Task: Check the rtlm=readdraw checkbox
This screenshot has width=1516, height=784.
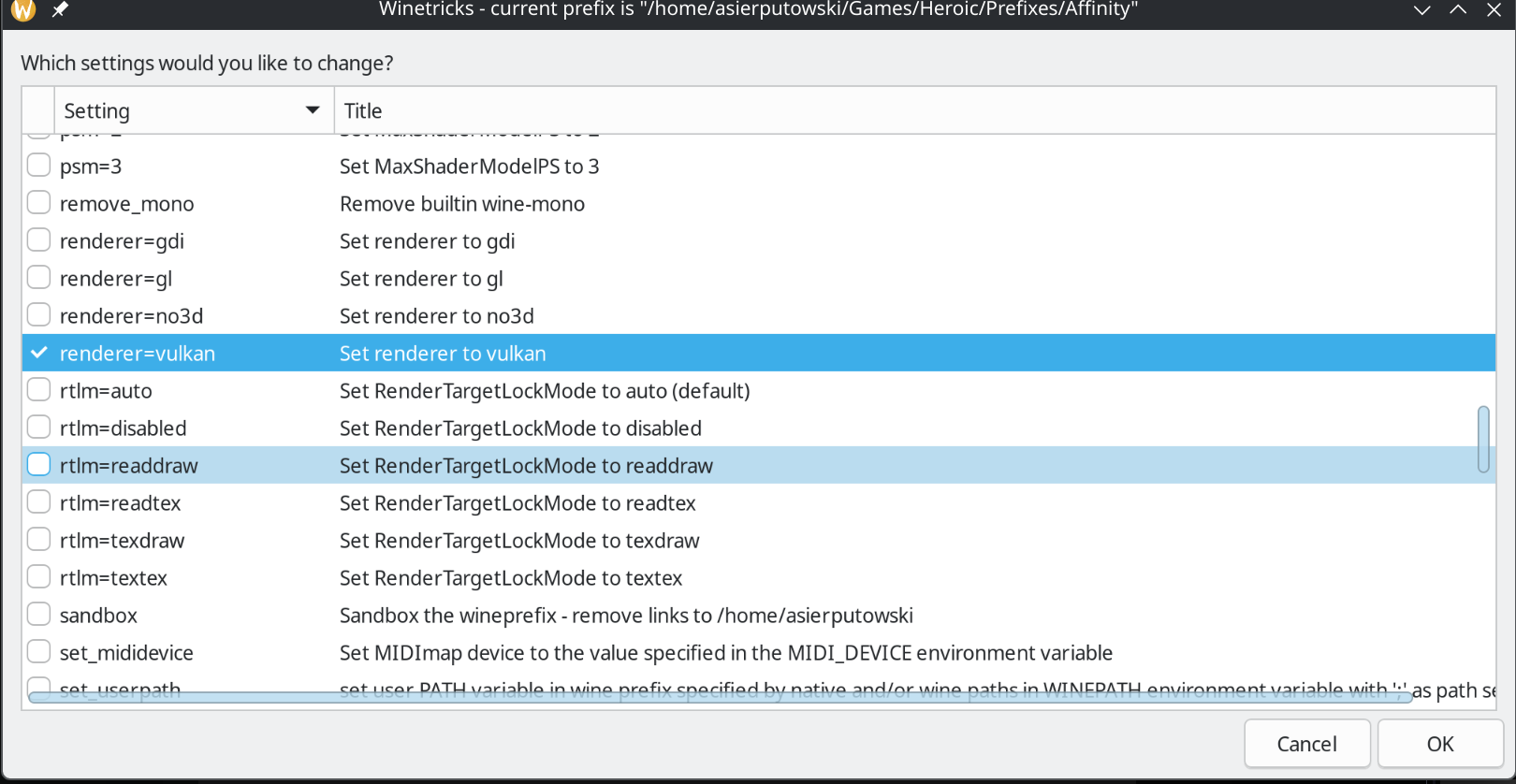Action: tap(38, 465)
